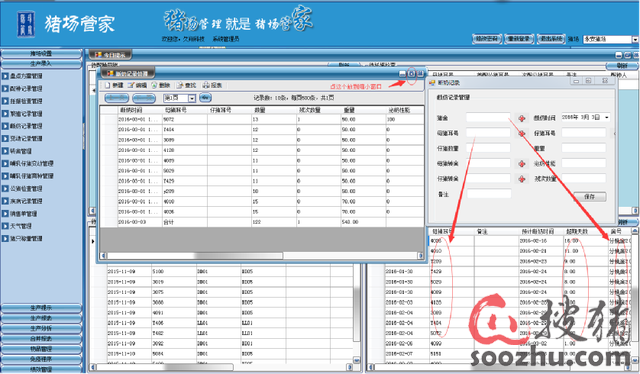The height and width of the screenshot is (374, 640).
Task: Click the 新建 (new) toolbar icon
Action: 107,85
